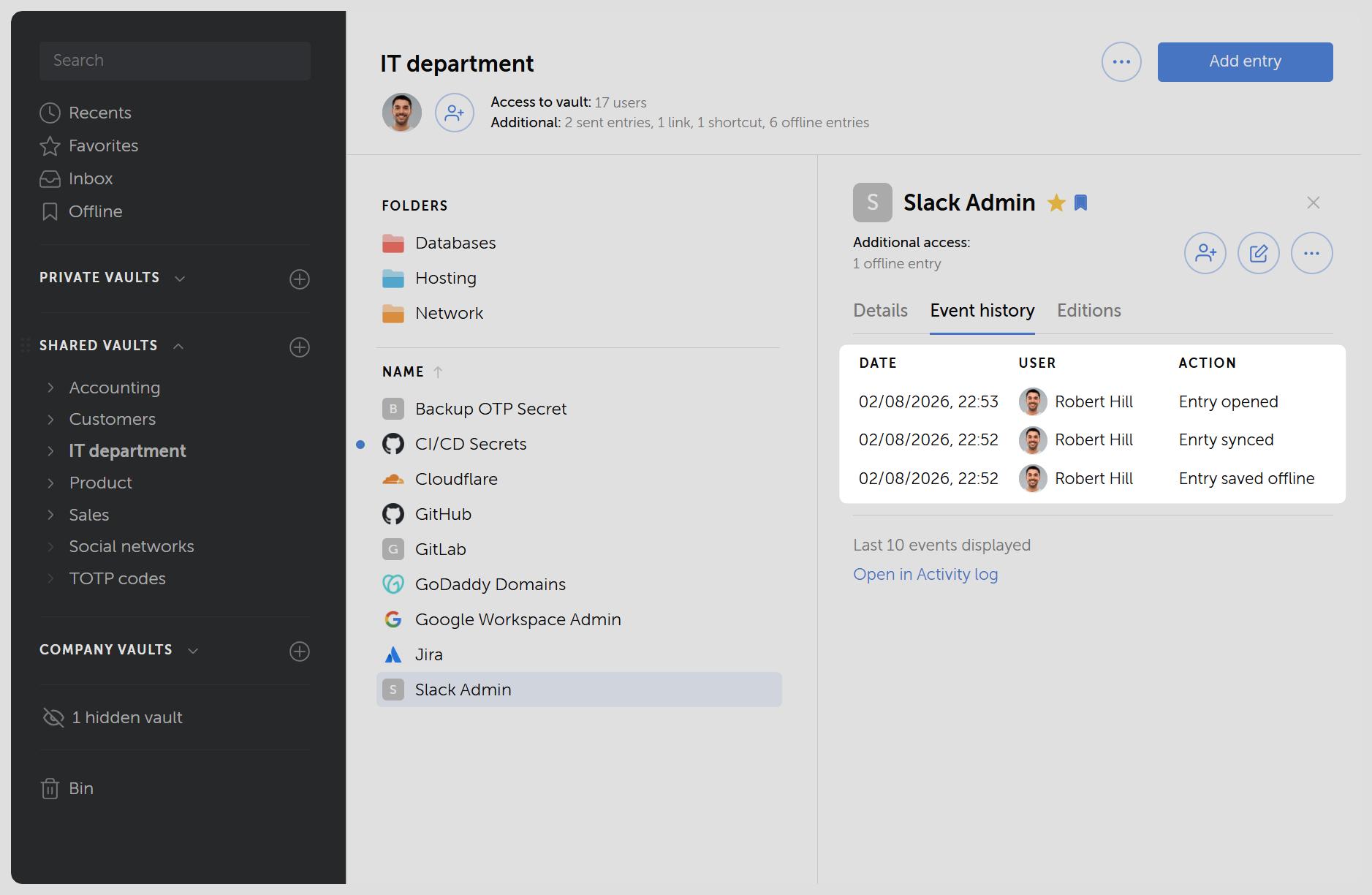This screenshot has height=895, width=1372.
Task: Open the Inbox tray icon
Action: [x=50, y=179]
